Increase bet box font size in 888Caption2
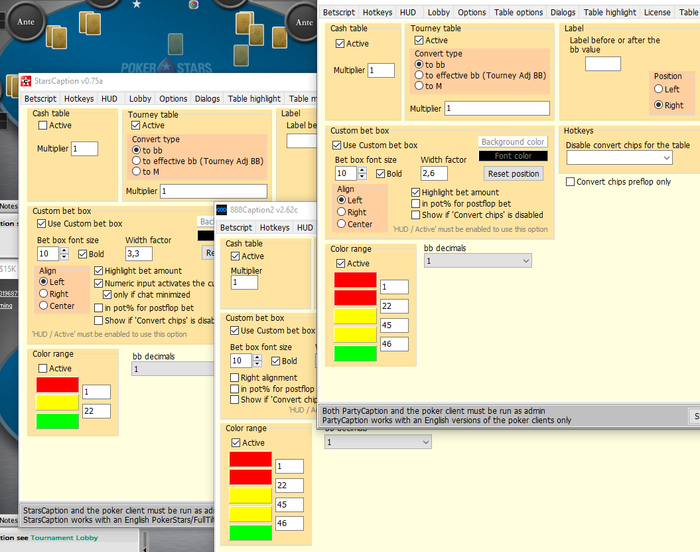Image resolution: width=700 pixels, height=552 pixels. point(258,357)
